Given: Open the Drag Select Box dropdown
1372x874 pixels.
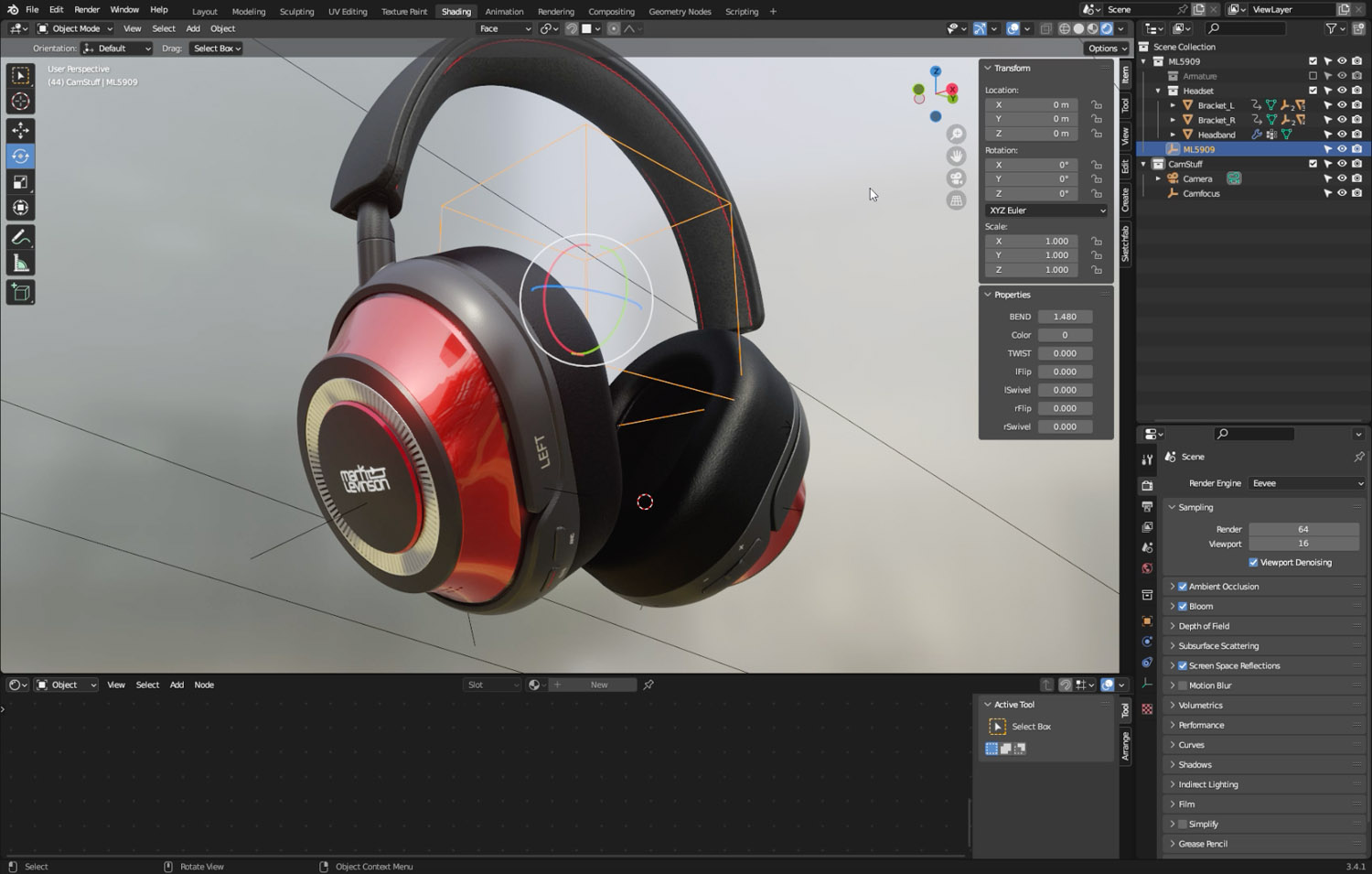Looking at the screenshot, I should pyautogui.click(x=216, y=49).
